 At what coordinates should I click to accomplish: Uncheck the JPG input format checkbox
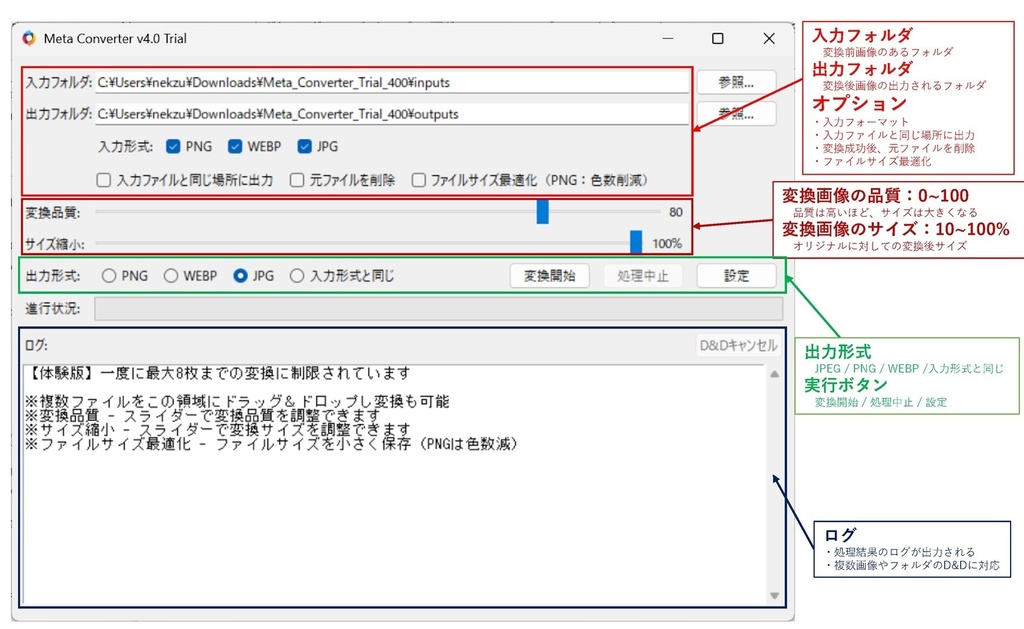point(304,146)
